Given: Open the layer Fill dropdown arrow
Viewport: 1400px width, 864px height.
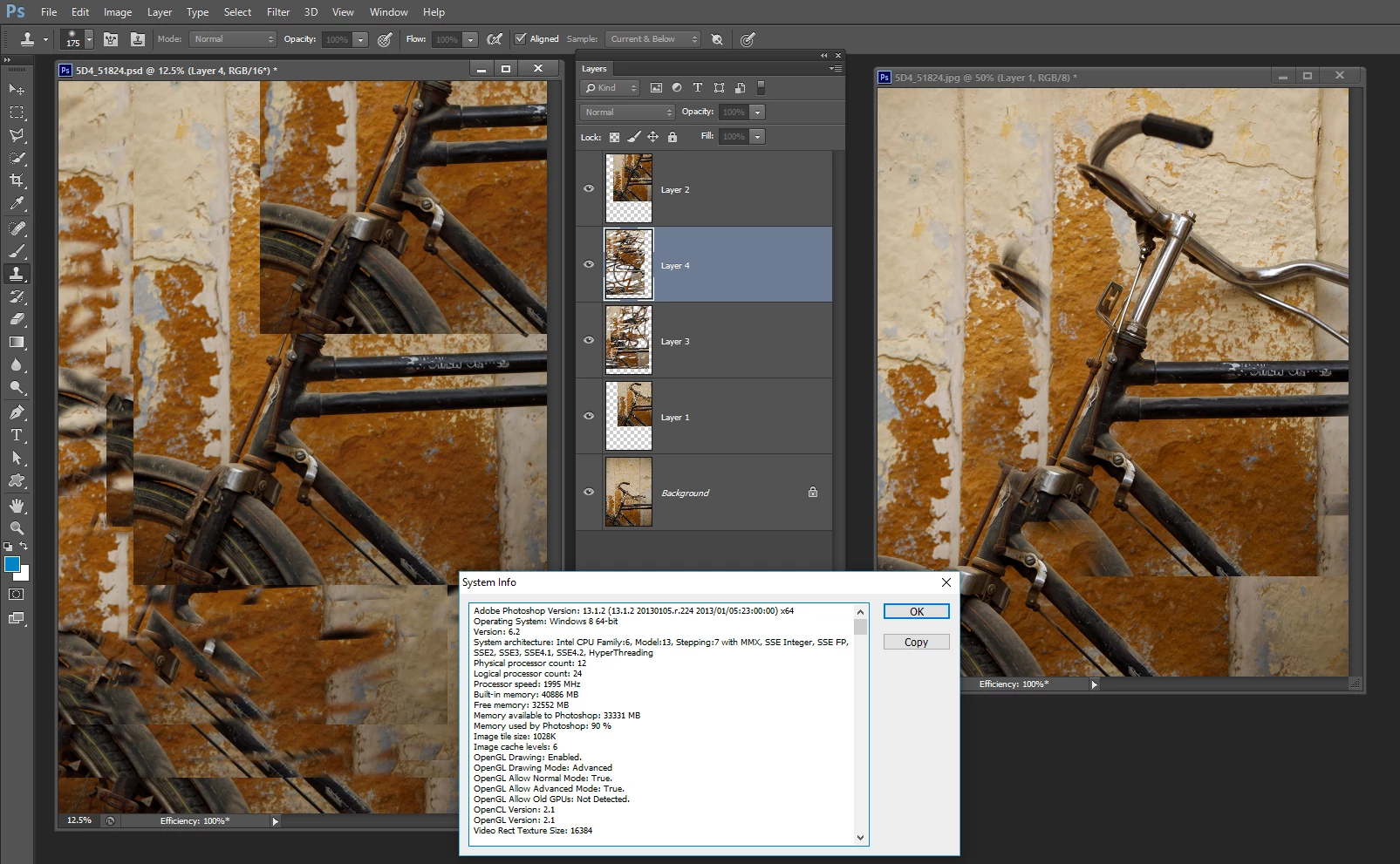Looking at the screenshot, I should point(757,137).
